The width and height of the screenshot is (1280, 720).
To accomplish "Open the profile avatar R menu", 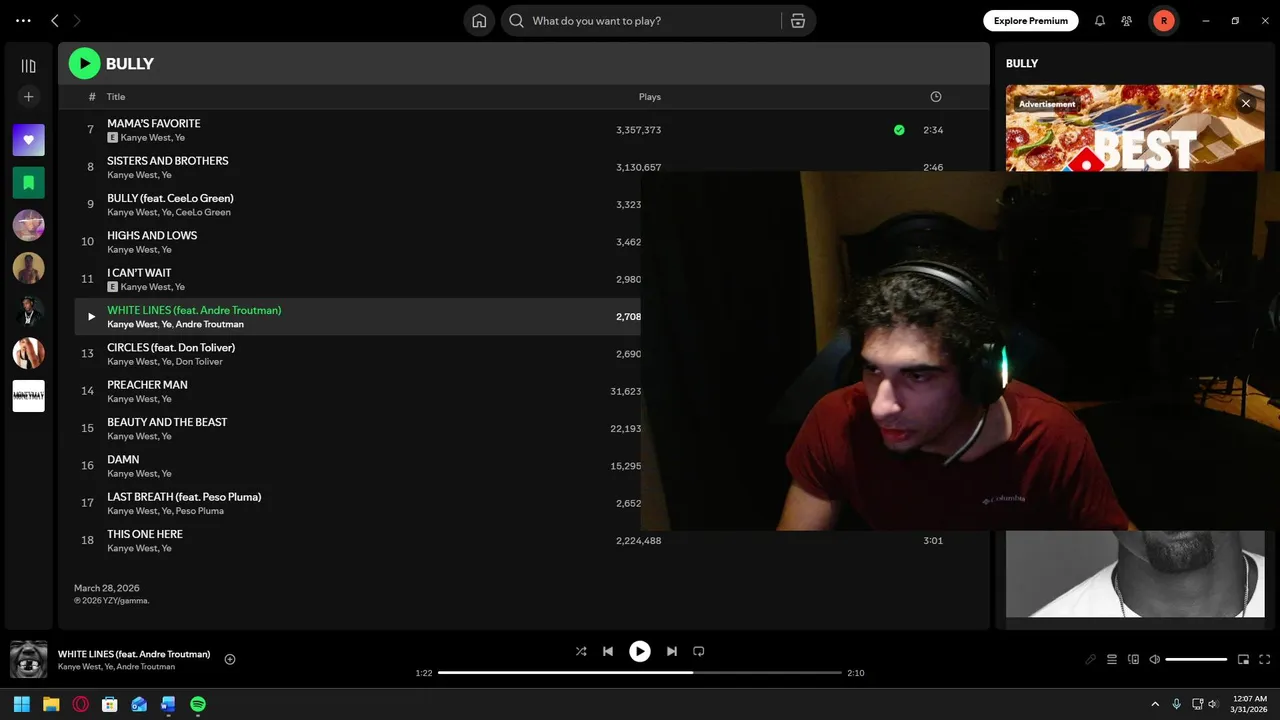I will (x=1163, y=20).
